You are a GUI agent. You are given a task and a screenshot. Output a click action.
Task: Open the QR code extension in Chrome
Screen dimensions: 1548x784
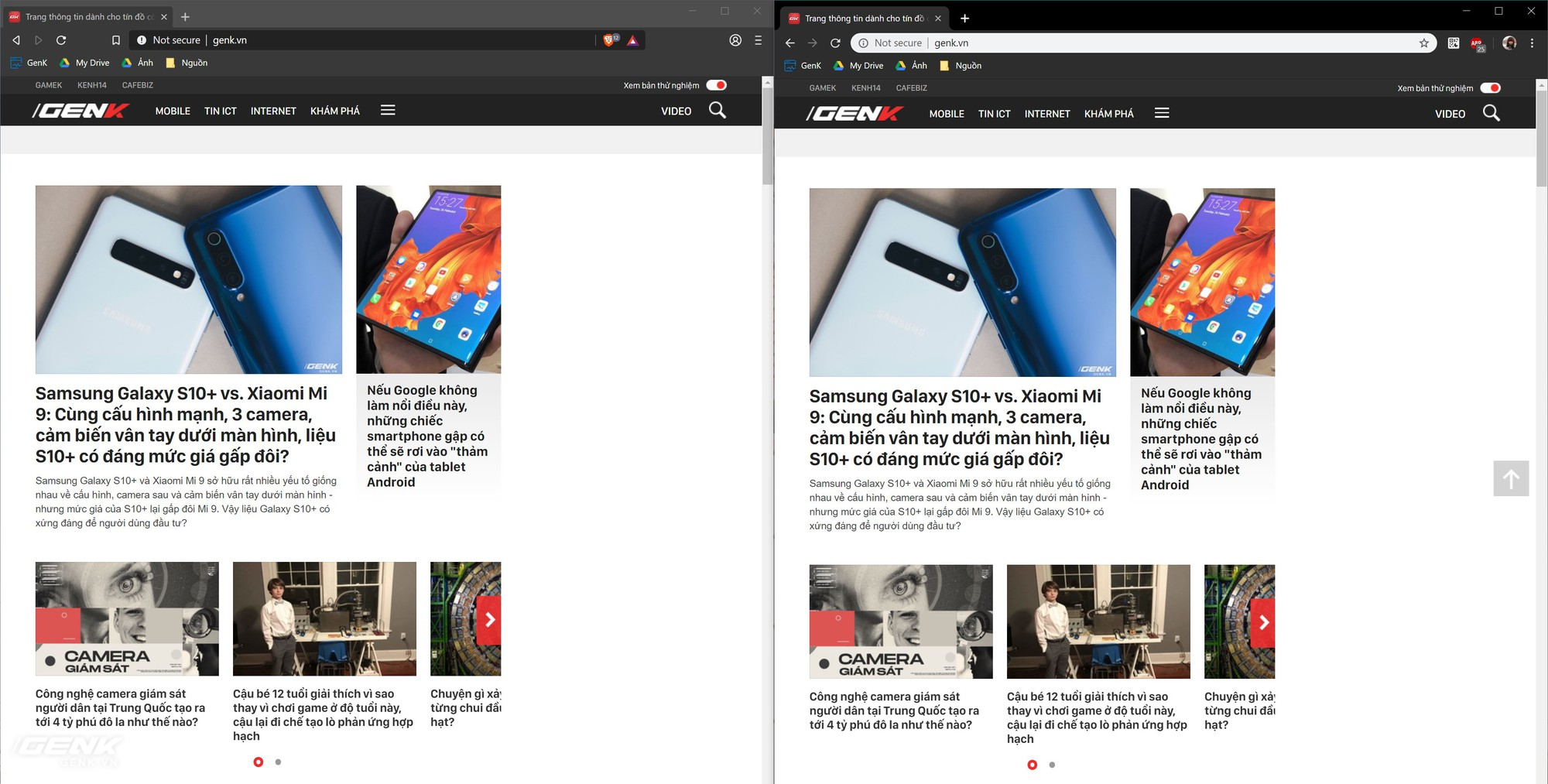point(1454,43)
